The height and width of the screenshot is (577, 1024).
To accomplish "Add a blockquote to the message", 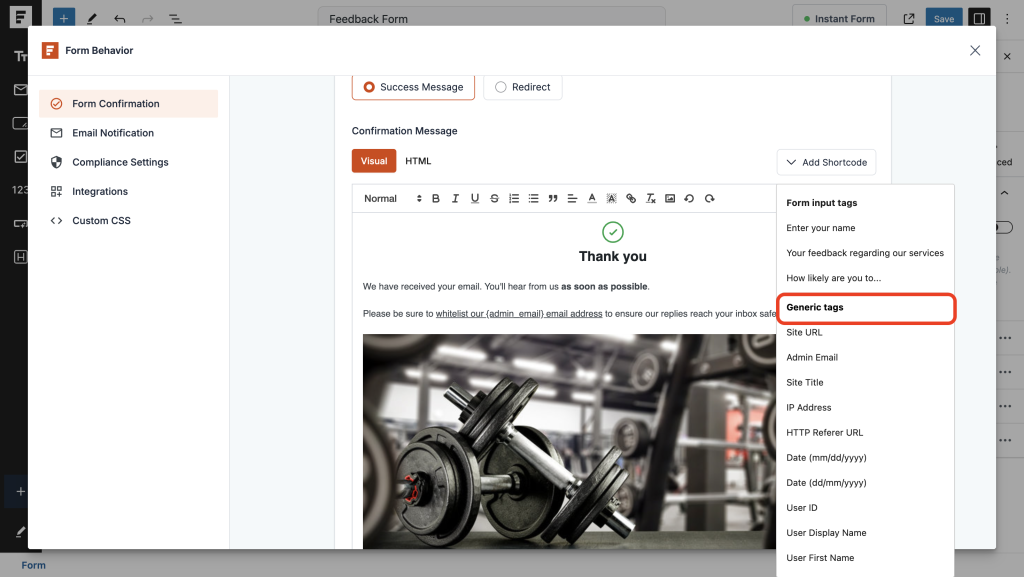I will pyautogui.click(x=552, y=198).
